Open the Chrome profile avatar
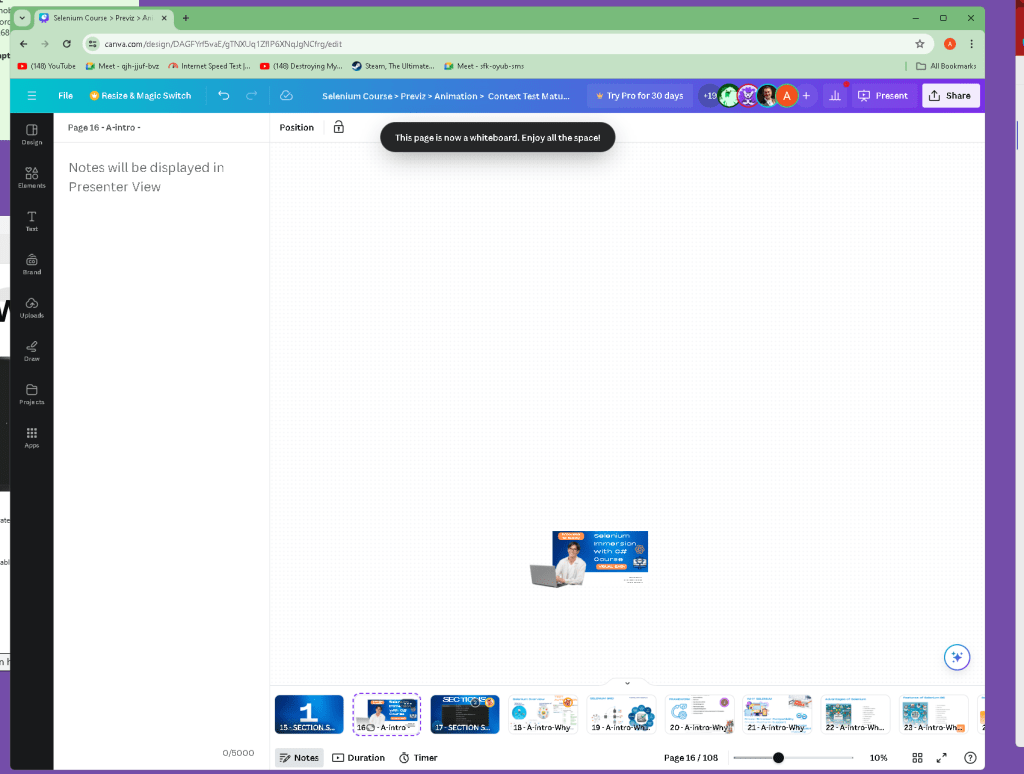This screenshot has height=774, width=1024. click(x=950, y=44)
